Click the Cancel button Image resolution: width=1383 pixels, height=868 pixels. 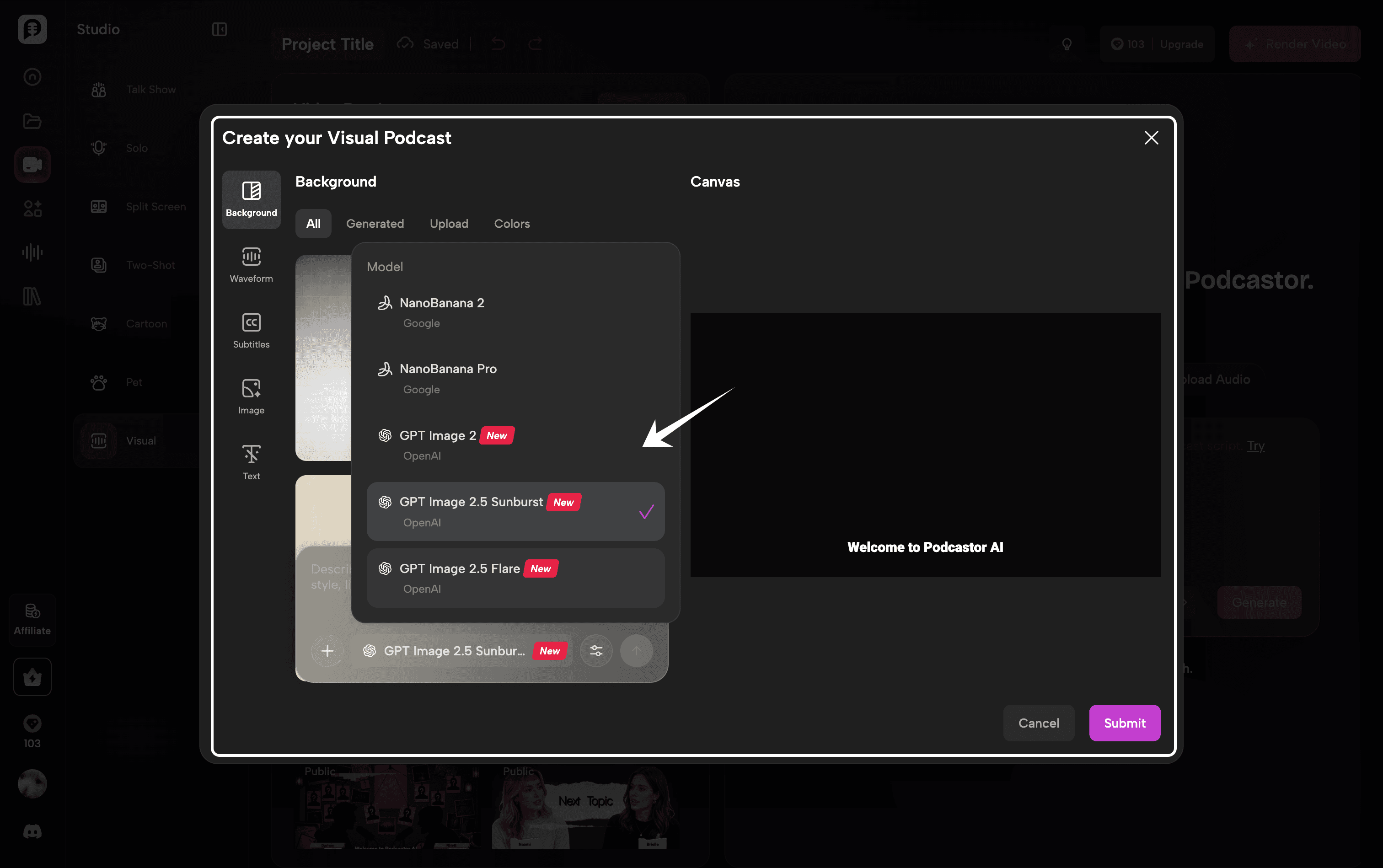coord(1039,723)
